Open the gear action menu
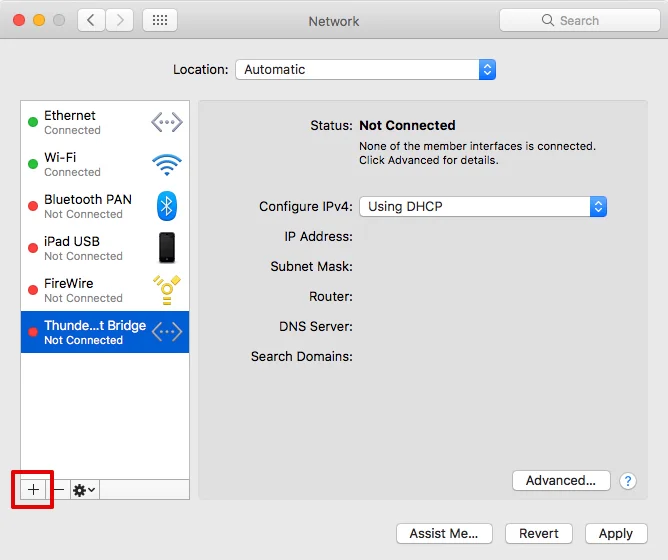Screen dimensions: 668x560 (x=84, y=490)
